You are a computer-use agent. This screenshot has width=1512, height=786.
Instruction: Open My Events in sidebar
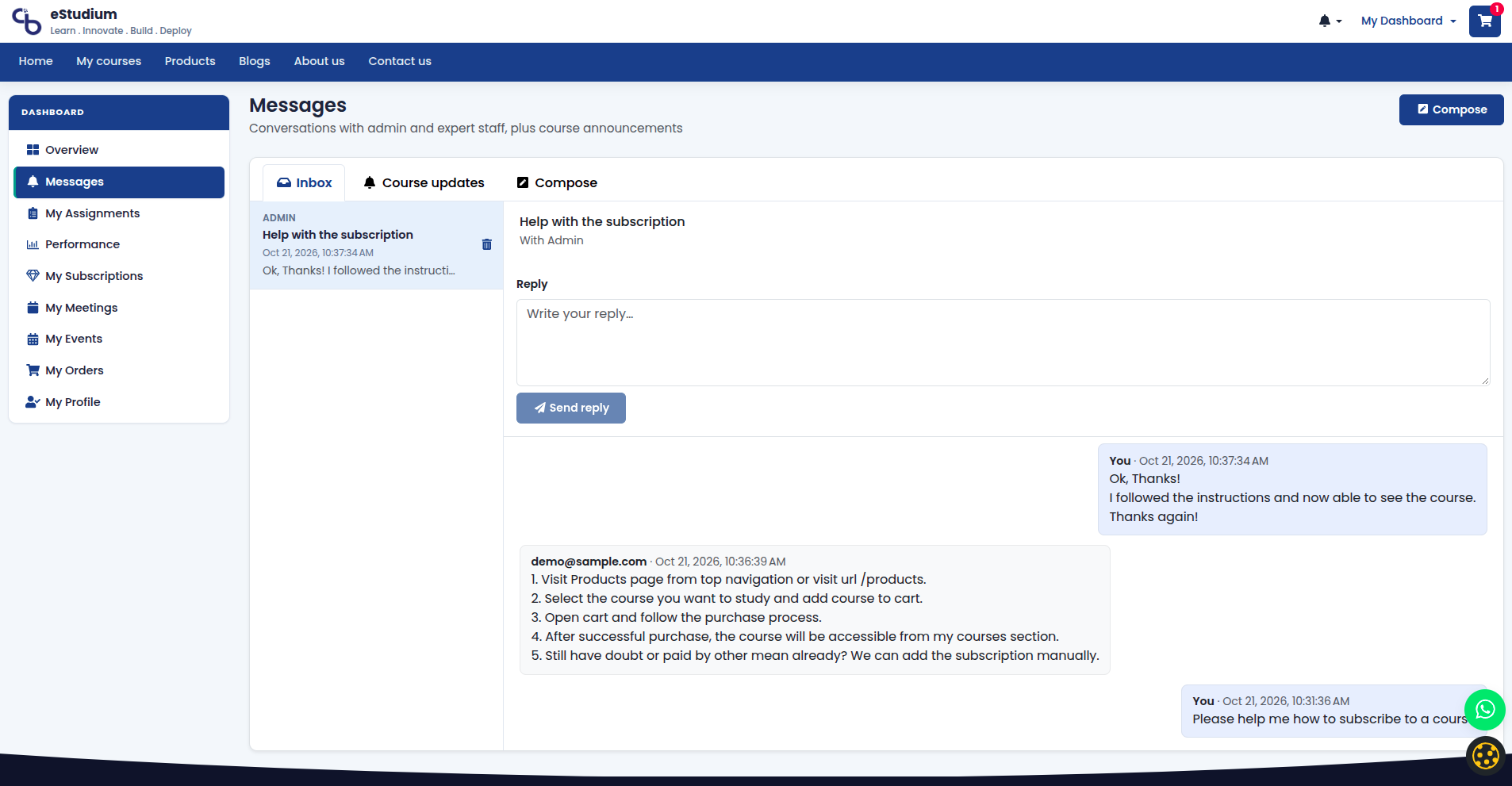[119, 339]
